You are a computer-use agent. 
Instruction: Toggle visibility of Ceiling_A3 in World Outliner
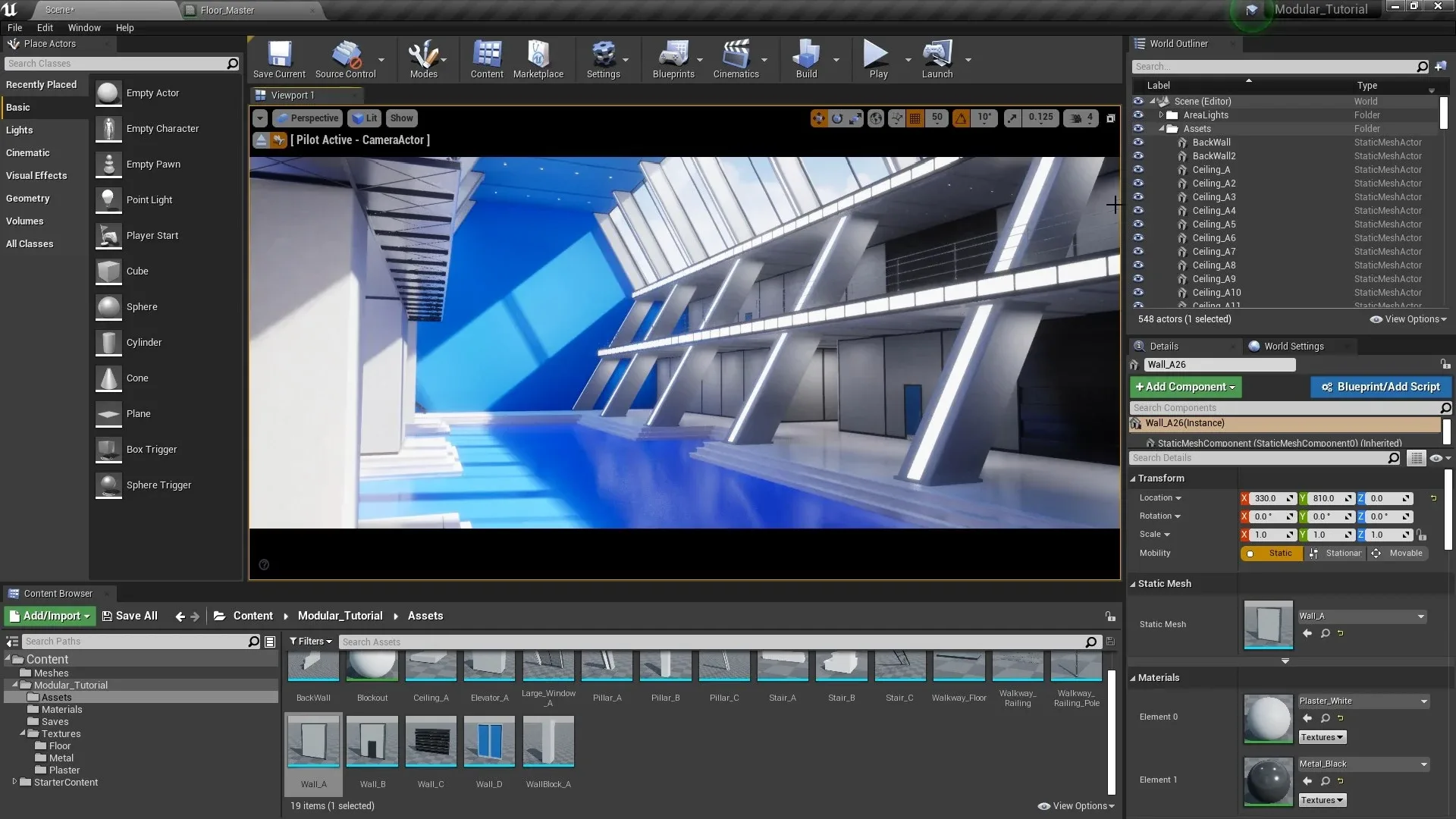[x=1138, y=197]
